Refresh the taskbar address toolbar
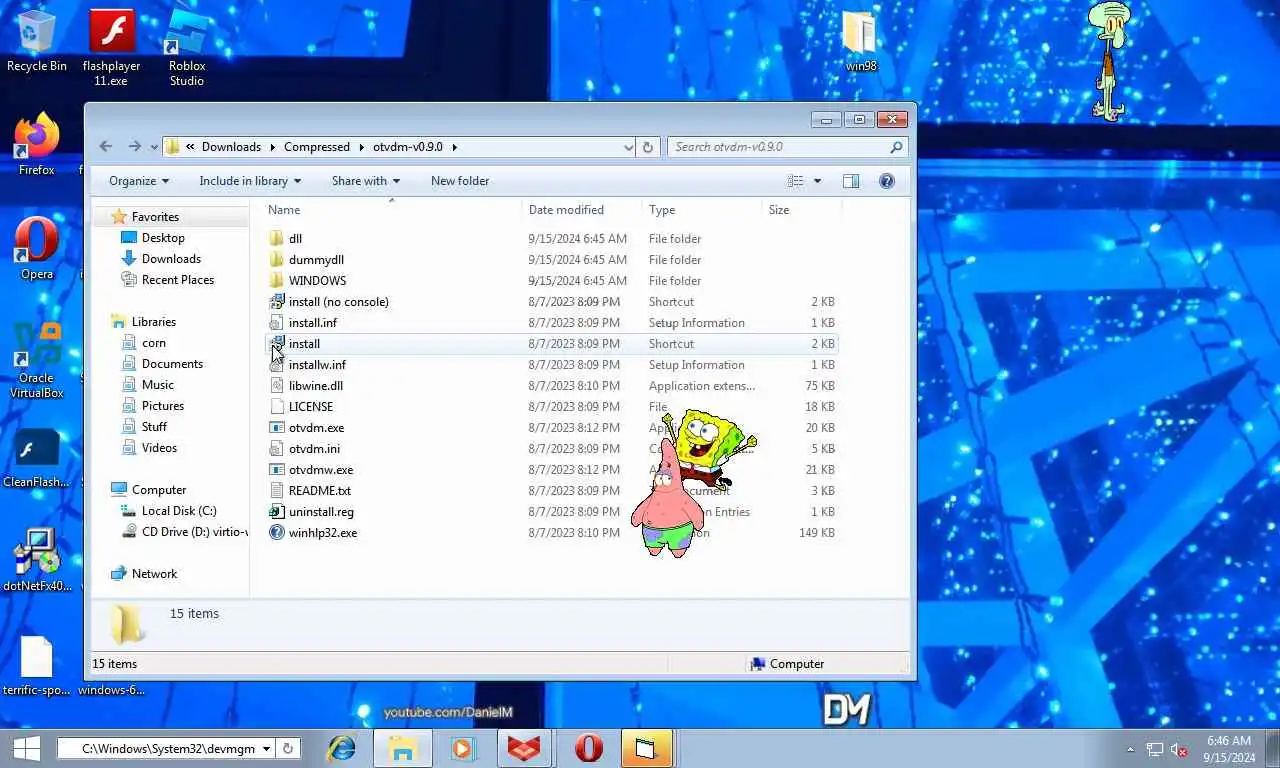 pyautogui.click(x=288, y=748)
